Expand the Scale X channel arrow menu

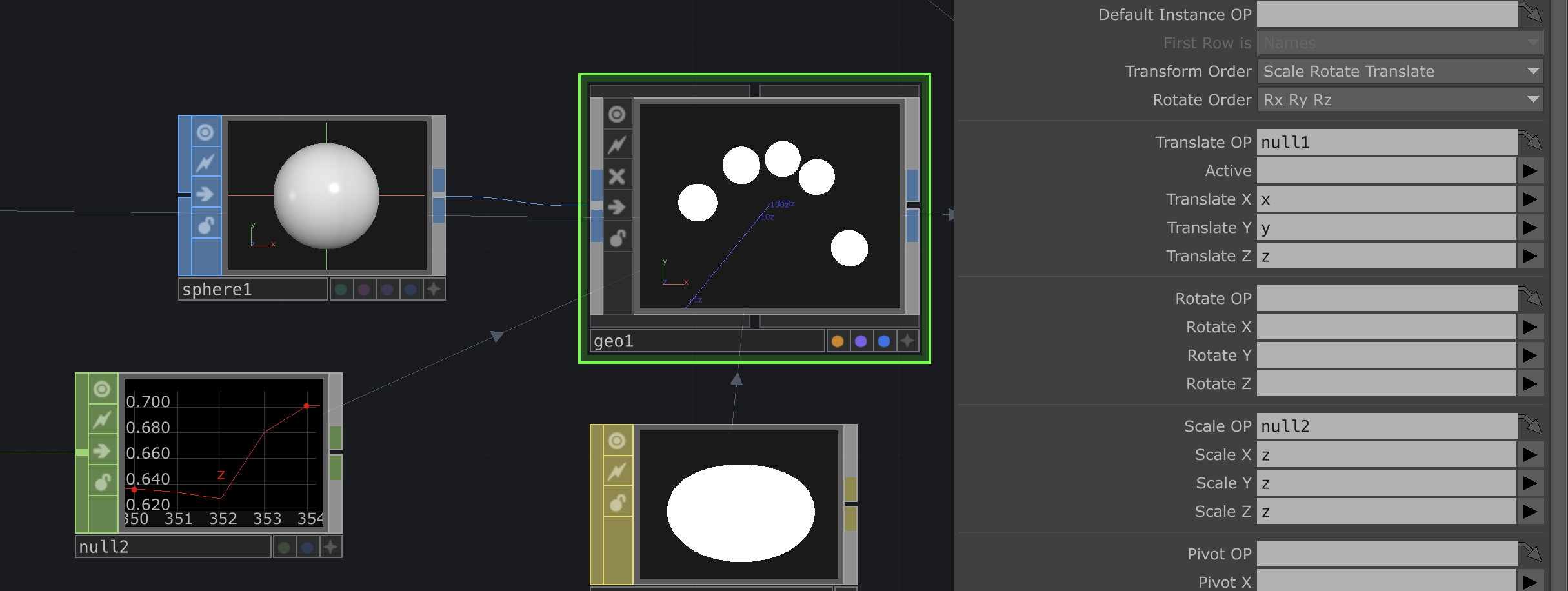(x=1530, y=454)
